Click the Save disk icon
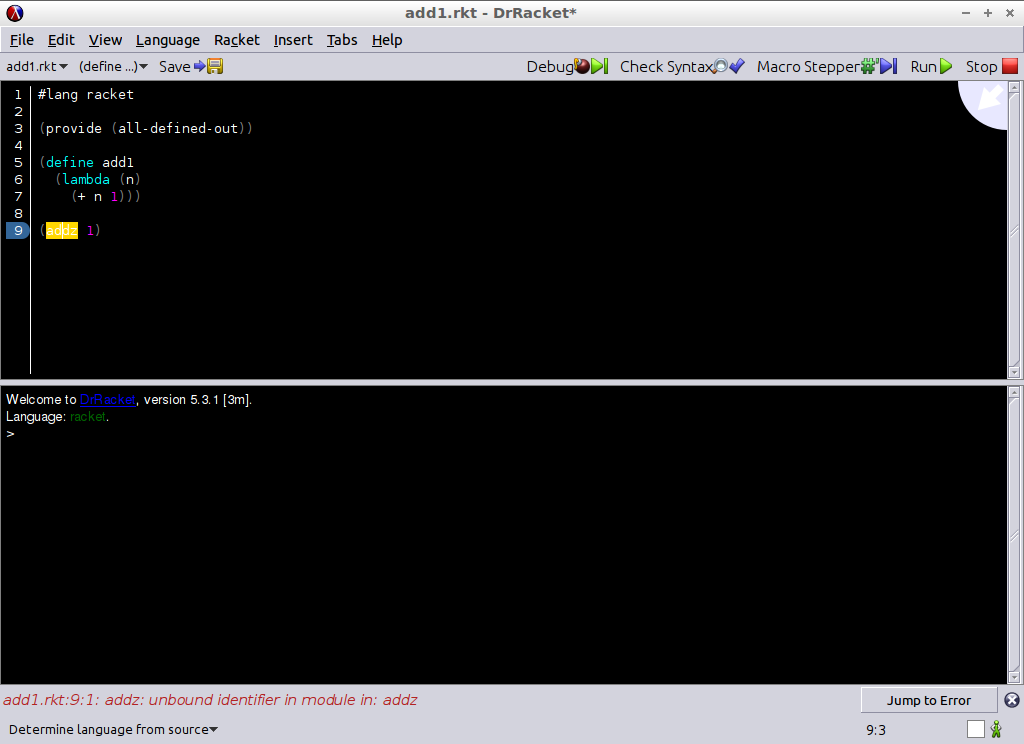The image size is (1024, 744). [x=216, y=66]
